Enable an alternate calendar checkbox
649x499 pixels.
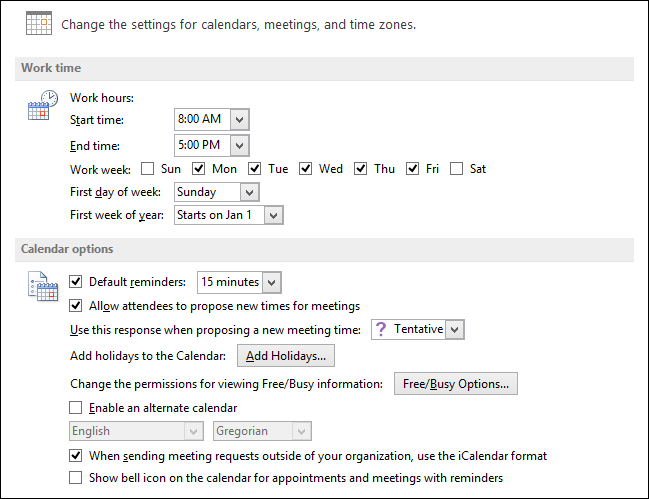click(x=76, y=408)
